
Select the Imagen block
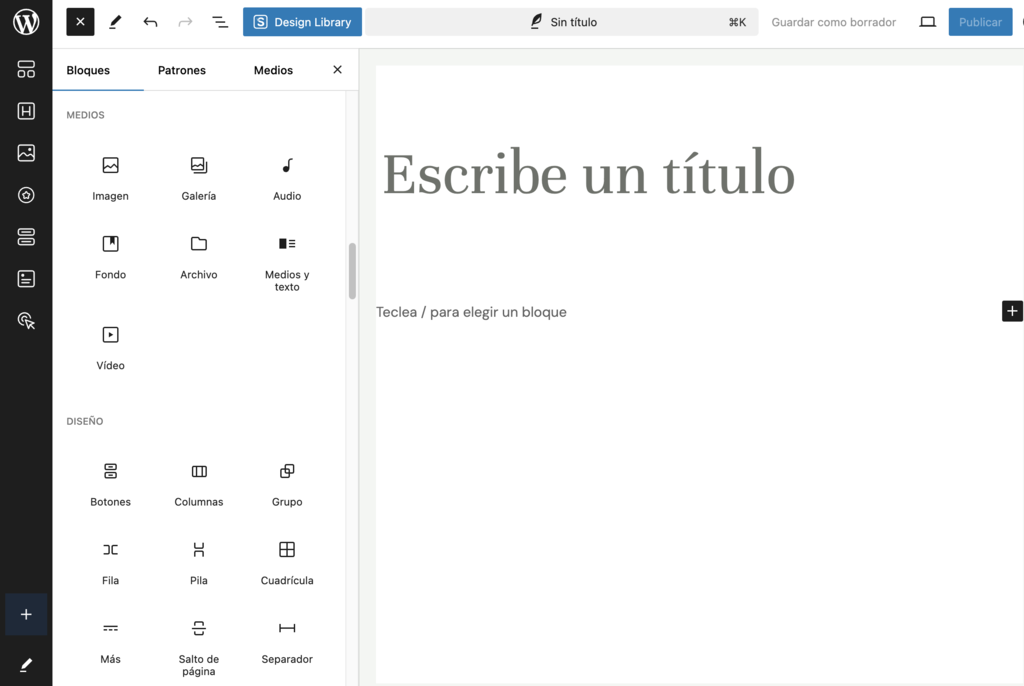110,175
